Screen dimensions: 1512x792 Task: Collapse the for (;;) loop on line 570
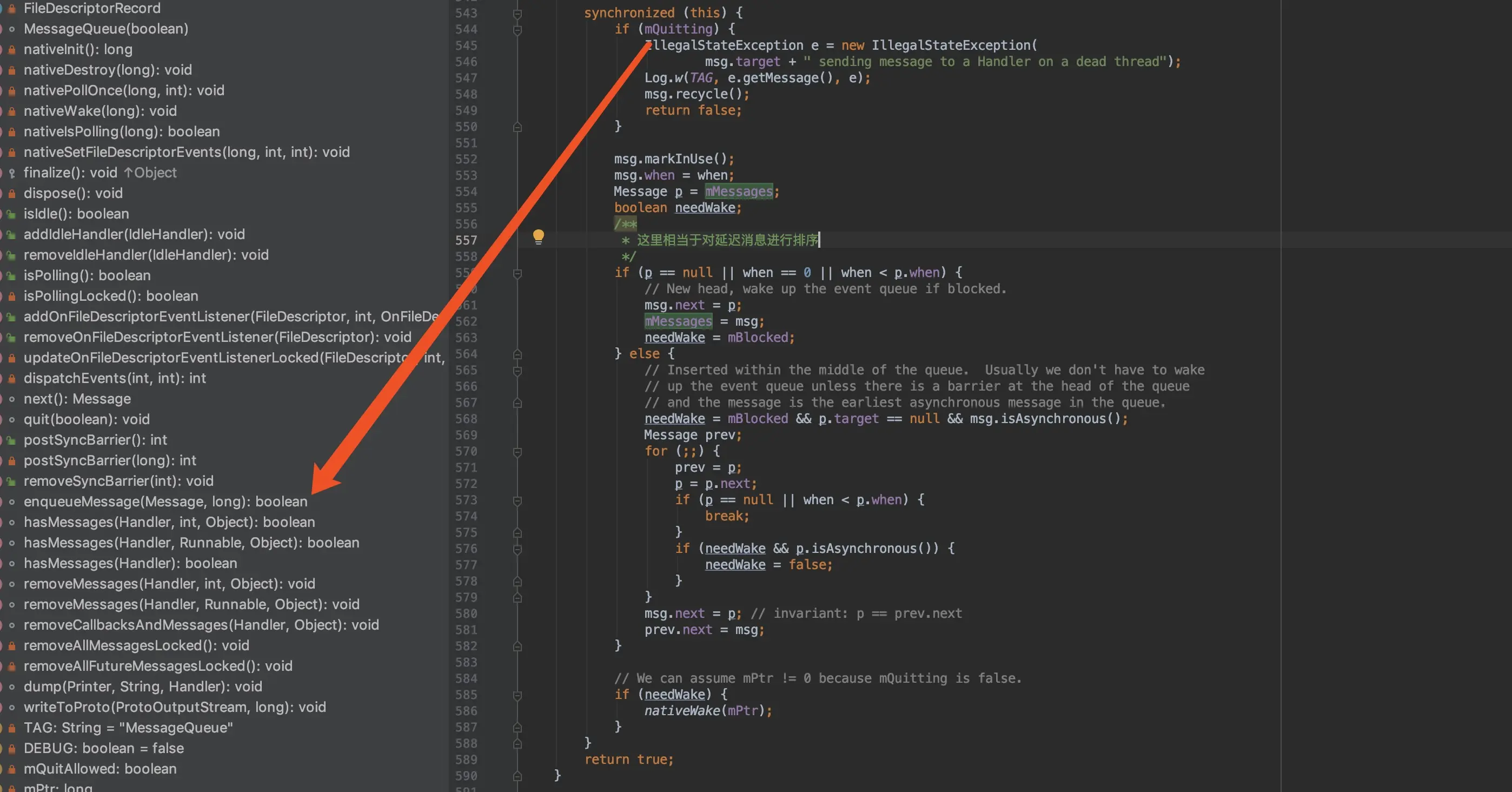pos(517,452)
